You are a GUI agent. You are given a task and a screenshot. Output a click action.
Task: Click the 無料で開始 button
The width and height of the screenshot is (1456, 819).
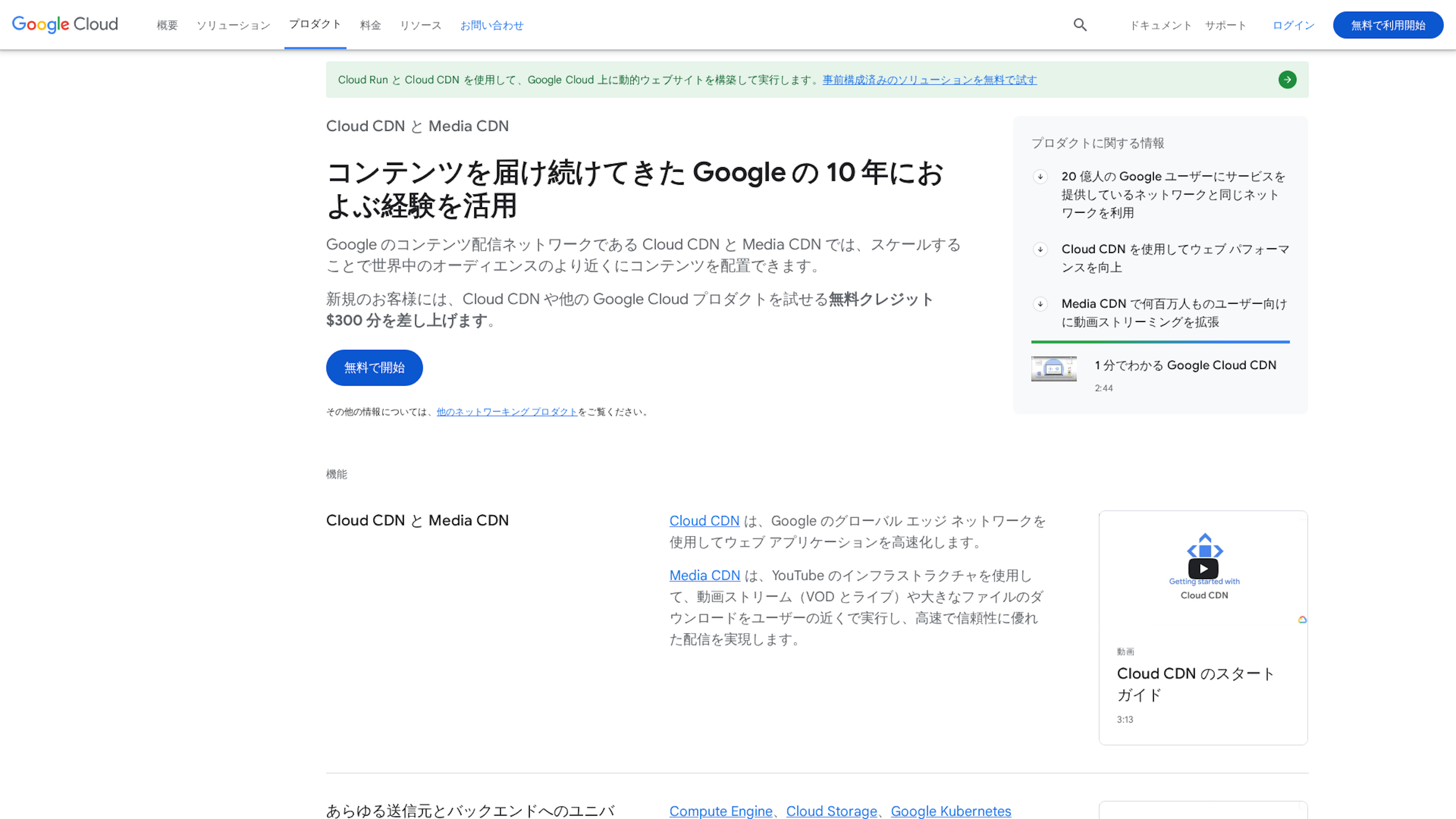coord(374,368)
